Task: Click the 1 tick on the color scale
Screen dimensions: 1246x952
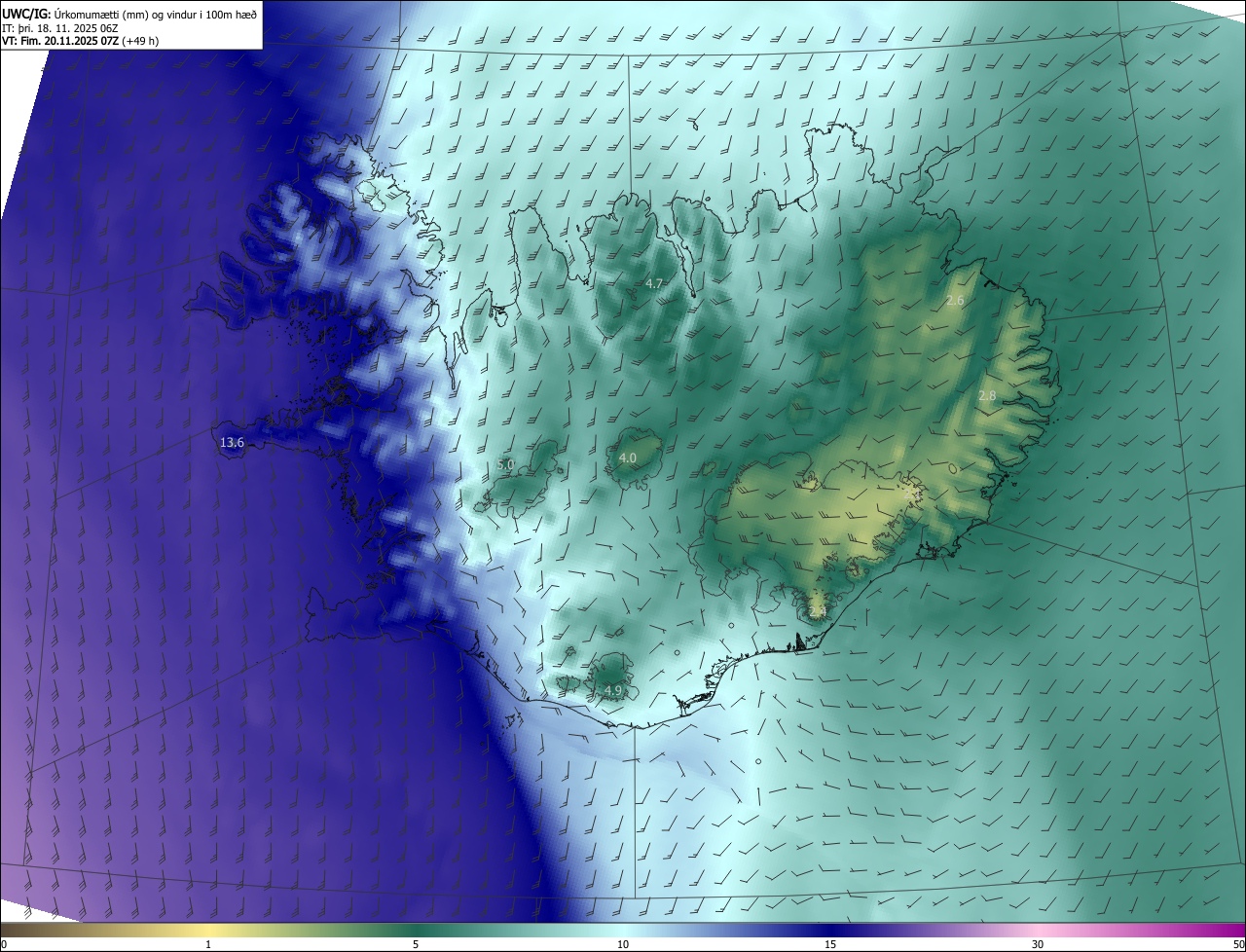Action: point(208,944)
